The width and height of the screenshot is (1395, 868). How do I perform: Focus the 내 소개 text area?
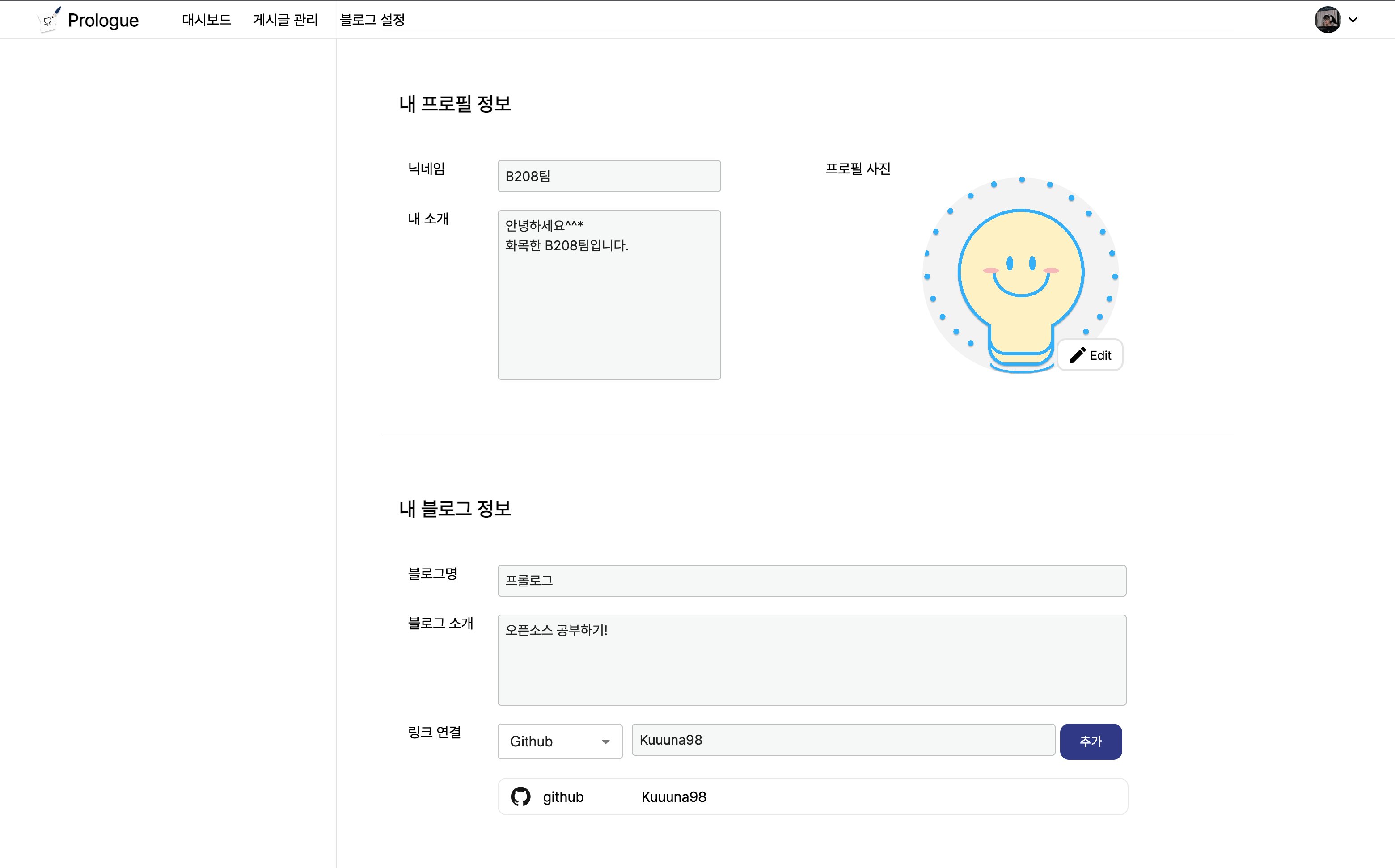click(x=609, y=295)
